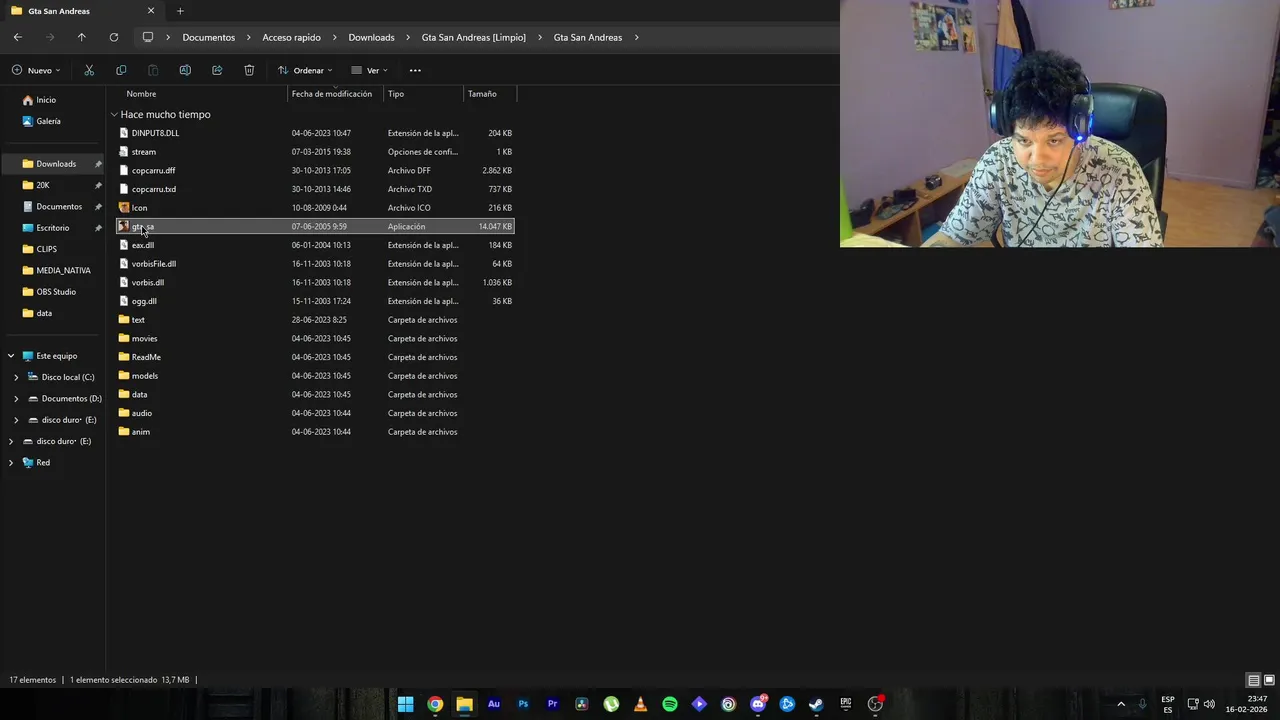Sort by Fecha de modificación column header

tap(332, 94)
